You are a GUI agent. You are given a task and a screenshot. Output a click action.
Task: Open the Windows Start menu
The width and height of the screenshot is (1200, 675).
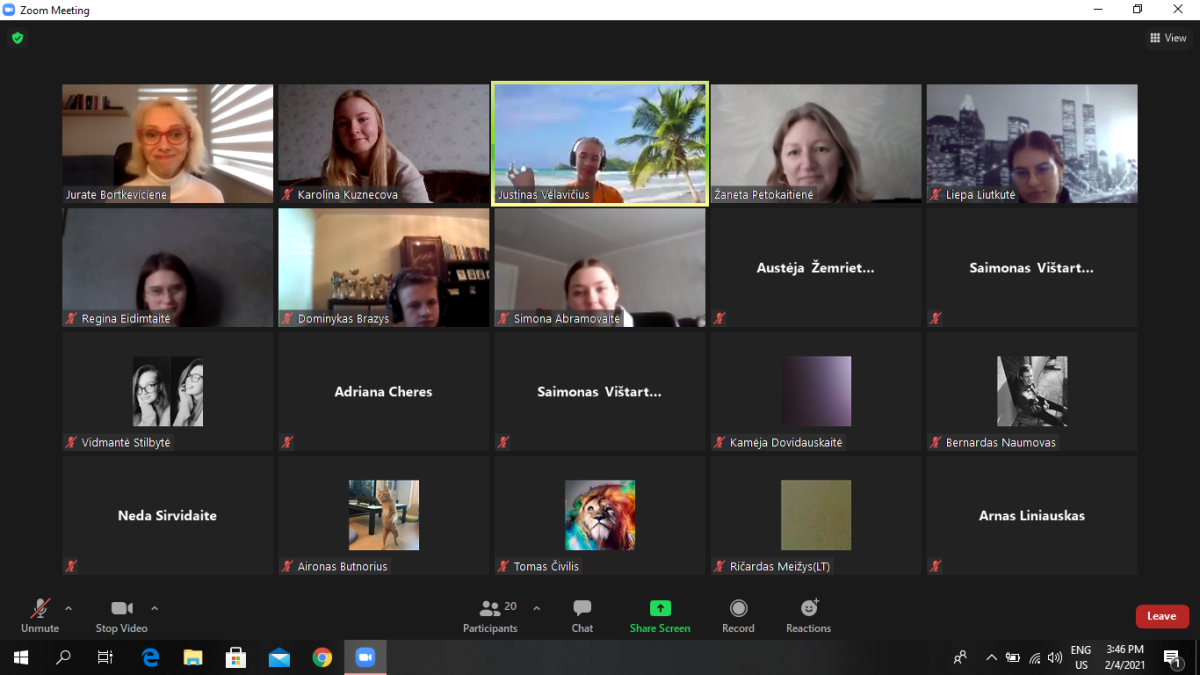coord(20,657)
